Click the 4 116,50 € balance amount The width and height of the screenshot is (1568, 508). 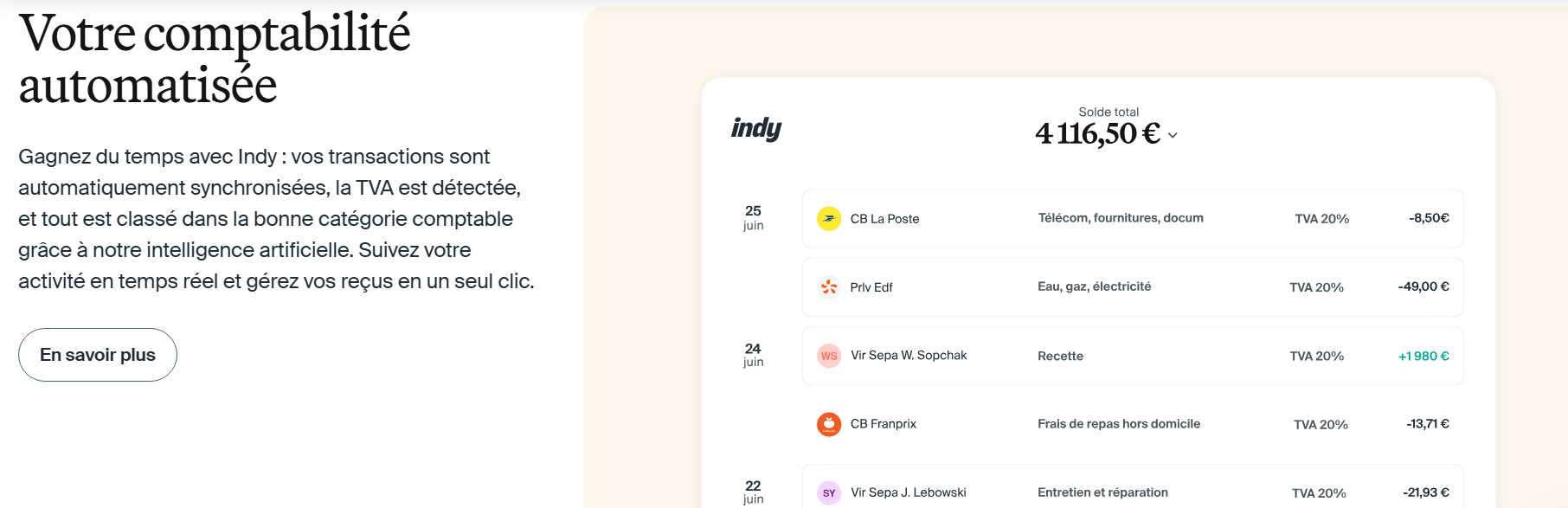[x=1097, y=134]
